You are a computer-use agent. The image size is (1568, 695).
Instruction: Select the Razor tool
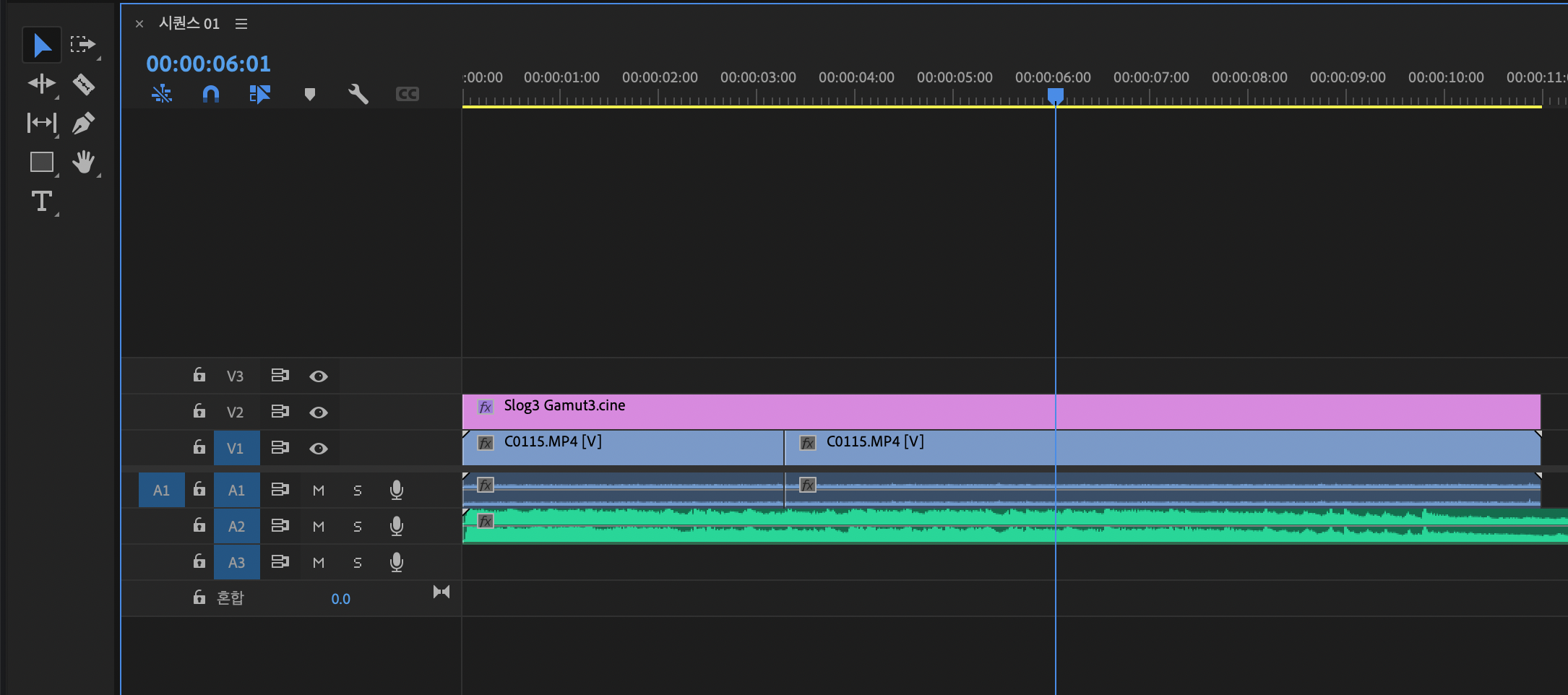[x=84, y=85]
